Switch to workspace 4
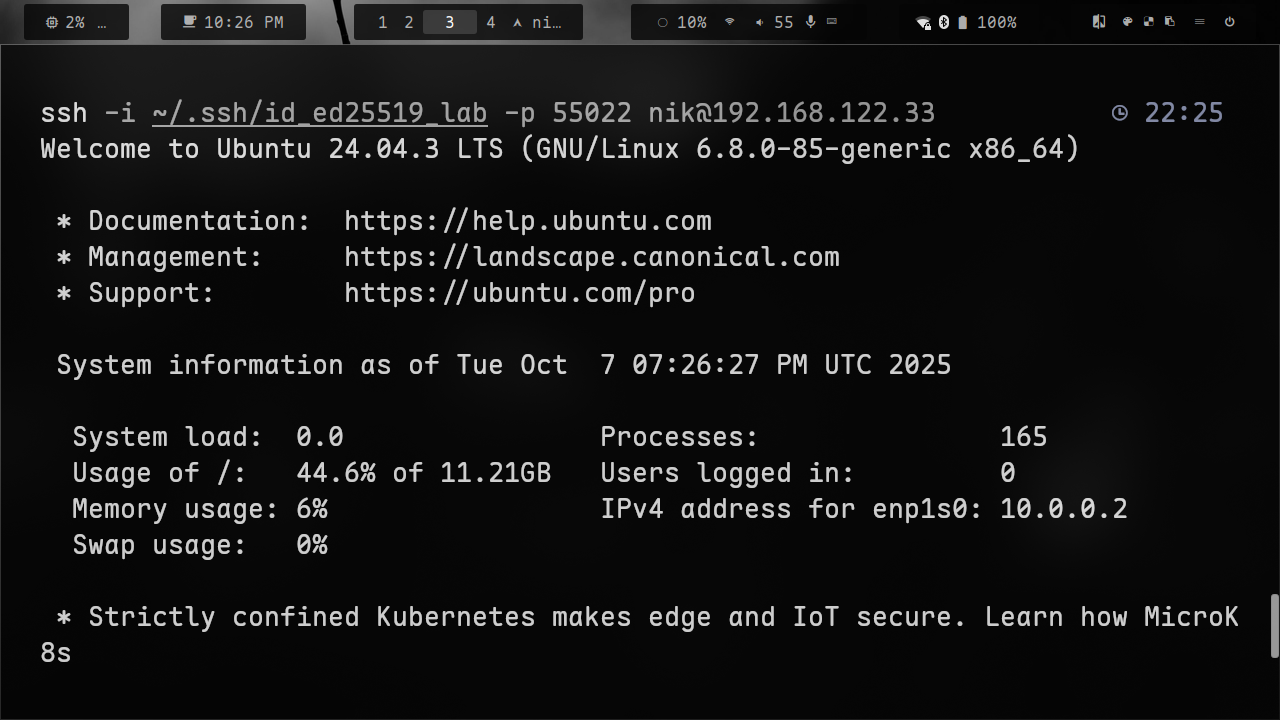This screenshot has width=1280, height=720. (490, 22)
